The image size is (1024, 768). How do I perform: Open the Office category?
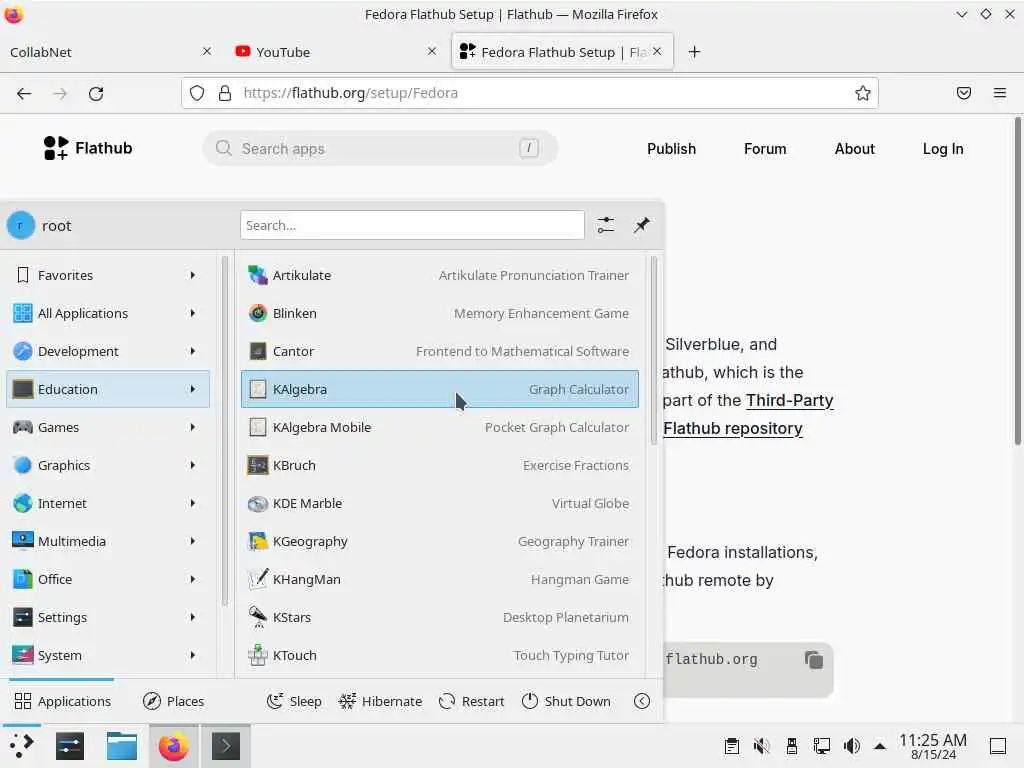tap(108, 579)
